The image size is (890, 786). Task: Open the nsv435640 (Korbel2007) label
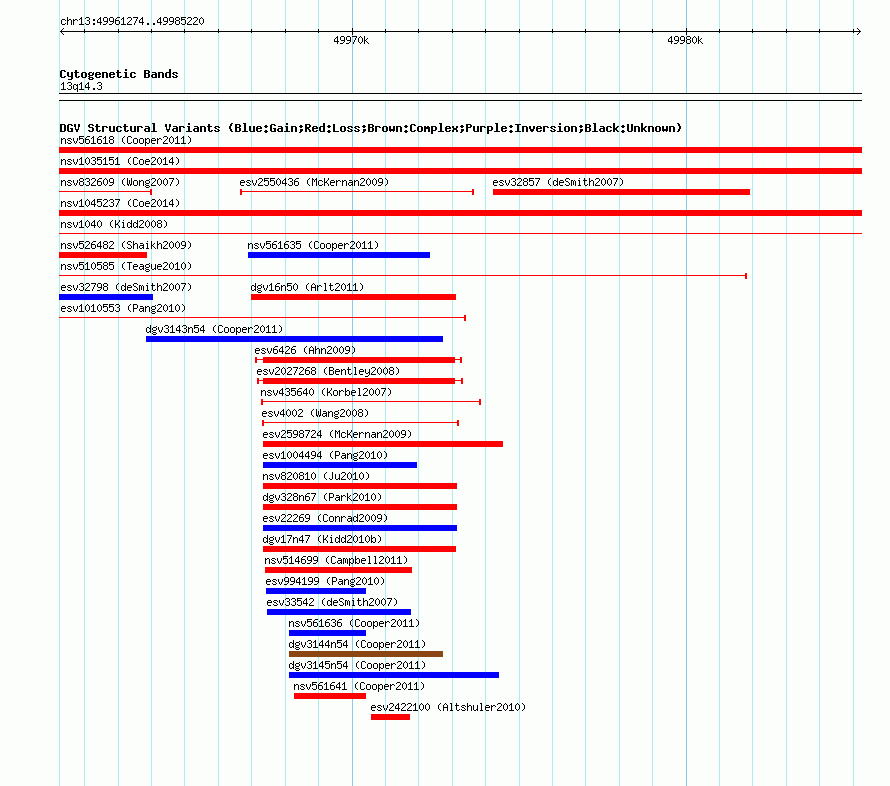[x=326, y=392]
